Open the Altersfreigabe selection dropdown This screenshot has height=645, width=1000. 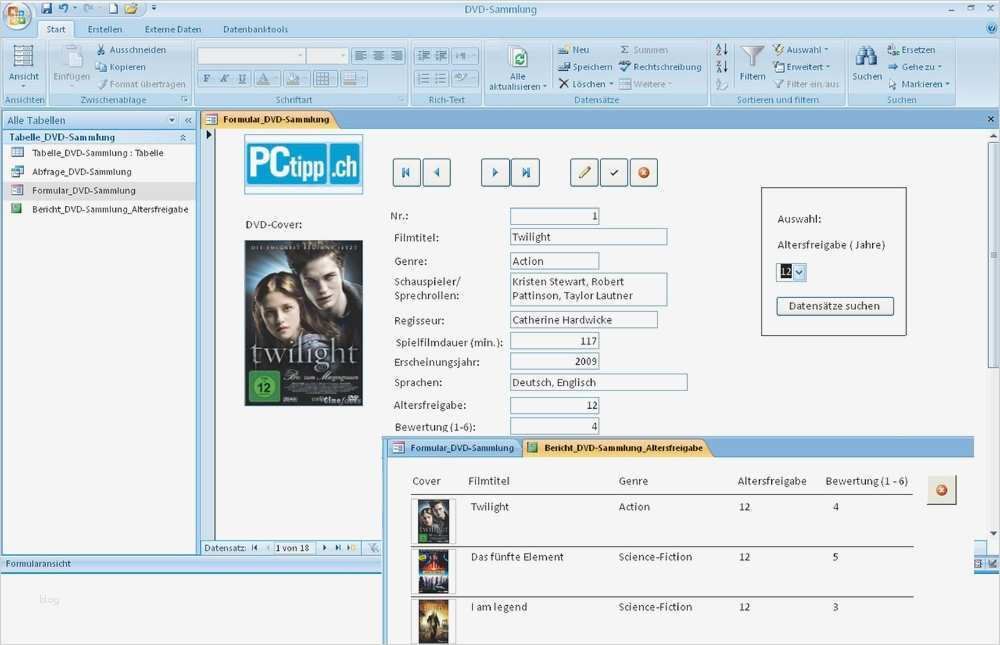pos(799,272)
